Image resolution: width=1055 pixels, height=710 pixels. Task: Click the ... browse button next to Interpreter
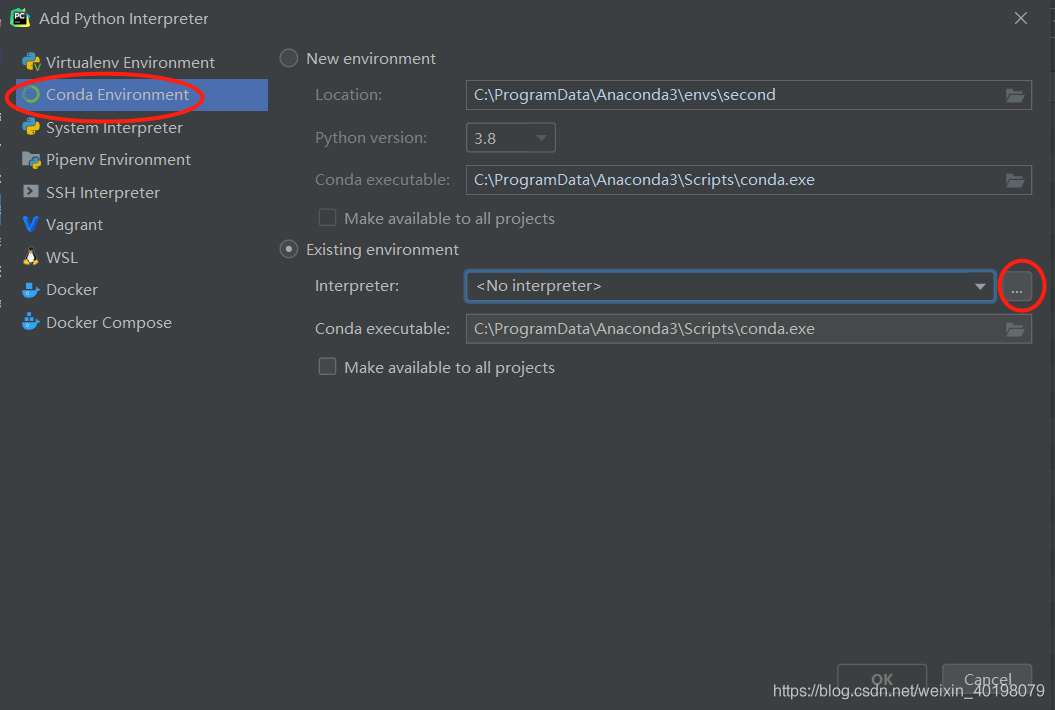pyautogui.click(x=1017, y=287)
